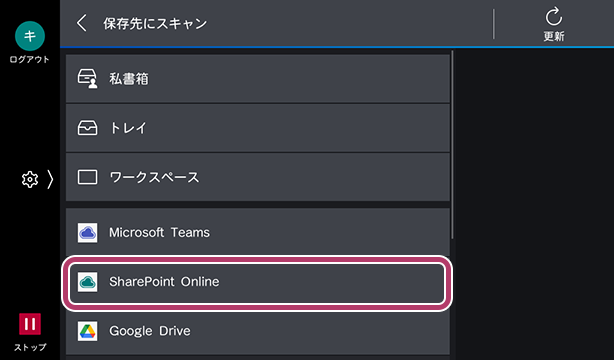This screenshot has width=614, height=360.
Task: Click the 保存先にスキャン title text
Action: coord(155,24)
